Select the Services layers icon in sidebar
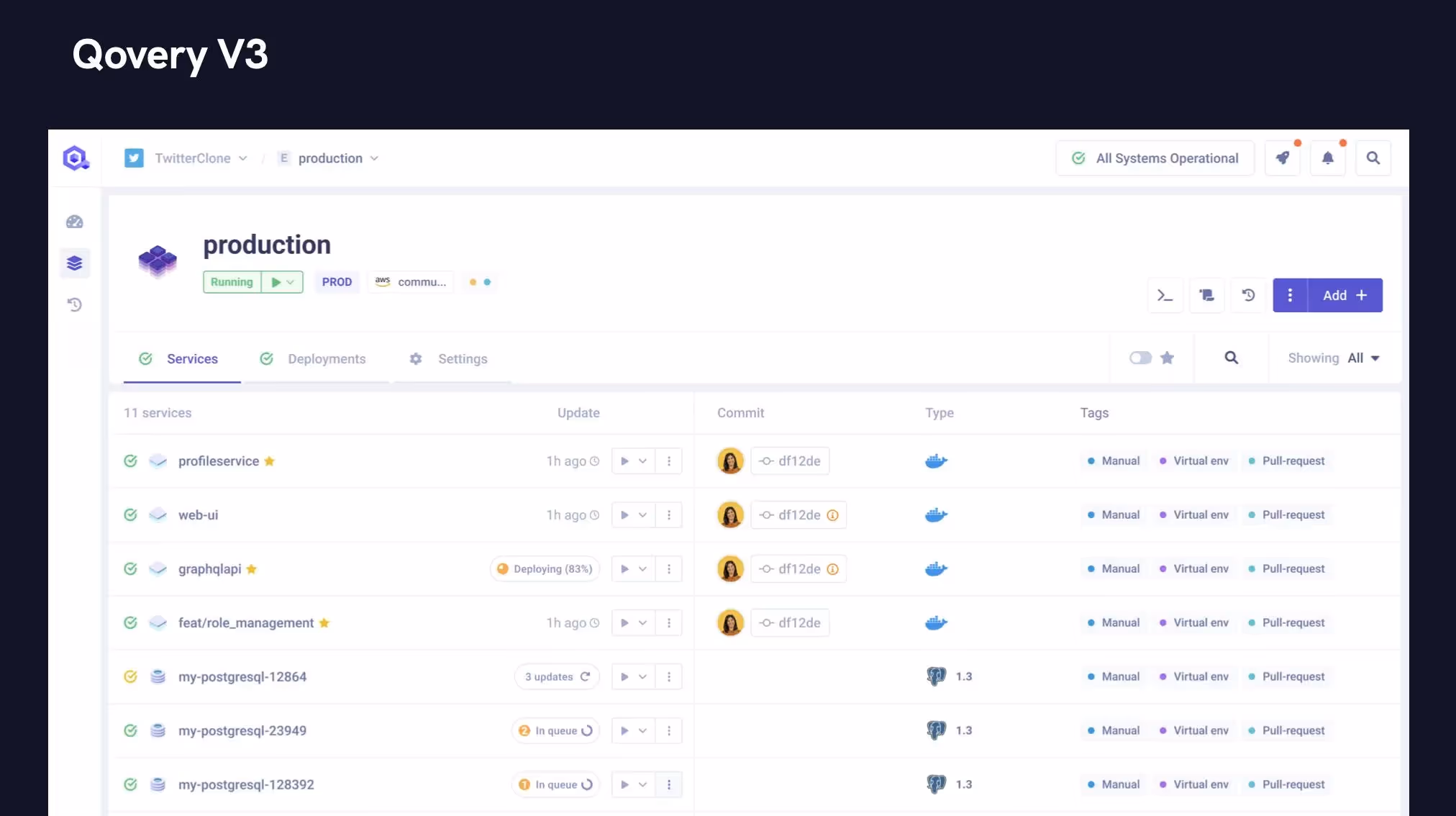The image size is (1456, 816). tap(75, 263)
